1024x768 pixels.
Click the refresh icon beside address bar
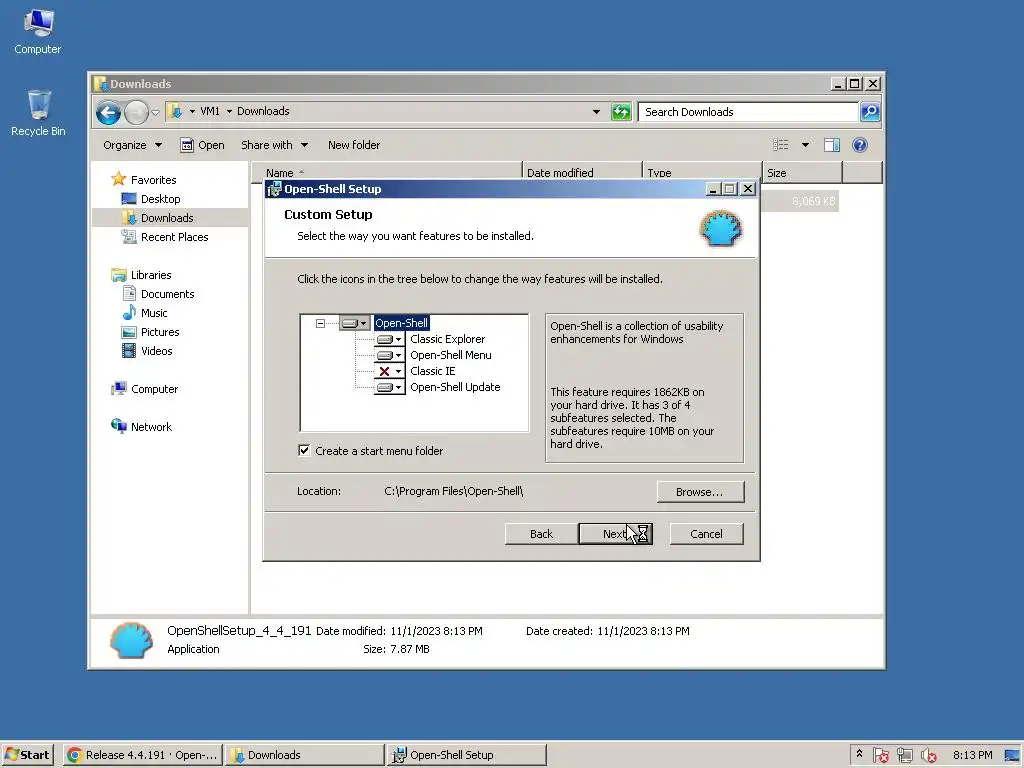point(620,112)
